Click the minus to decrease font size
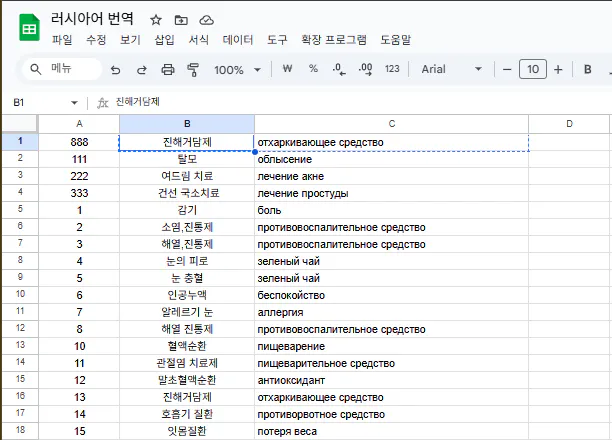Viewport: 612px width, 440px height. (507, 69)
